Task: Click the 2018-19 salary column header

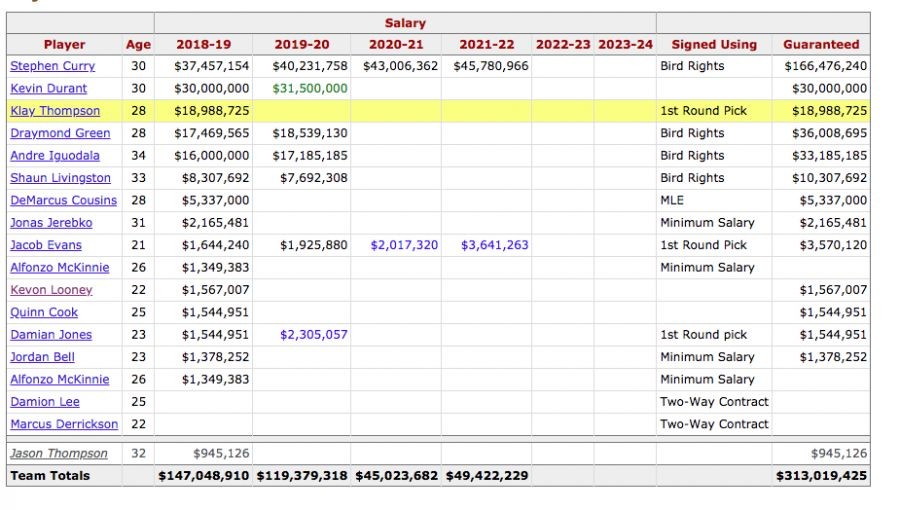Action: (x=203, y=44)
